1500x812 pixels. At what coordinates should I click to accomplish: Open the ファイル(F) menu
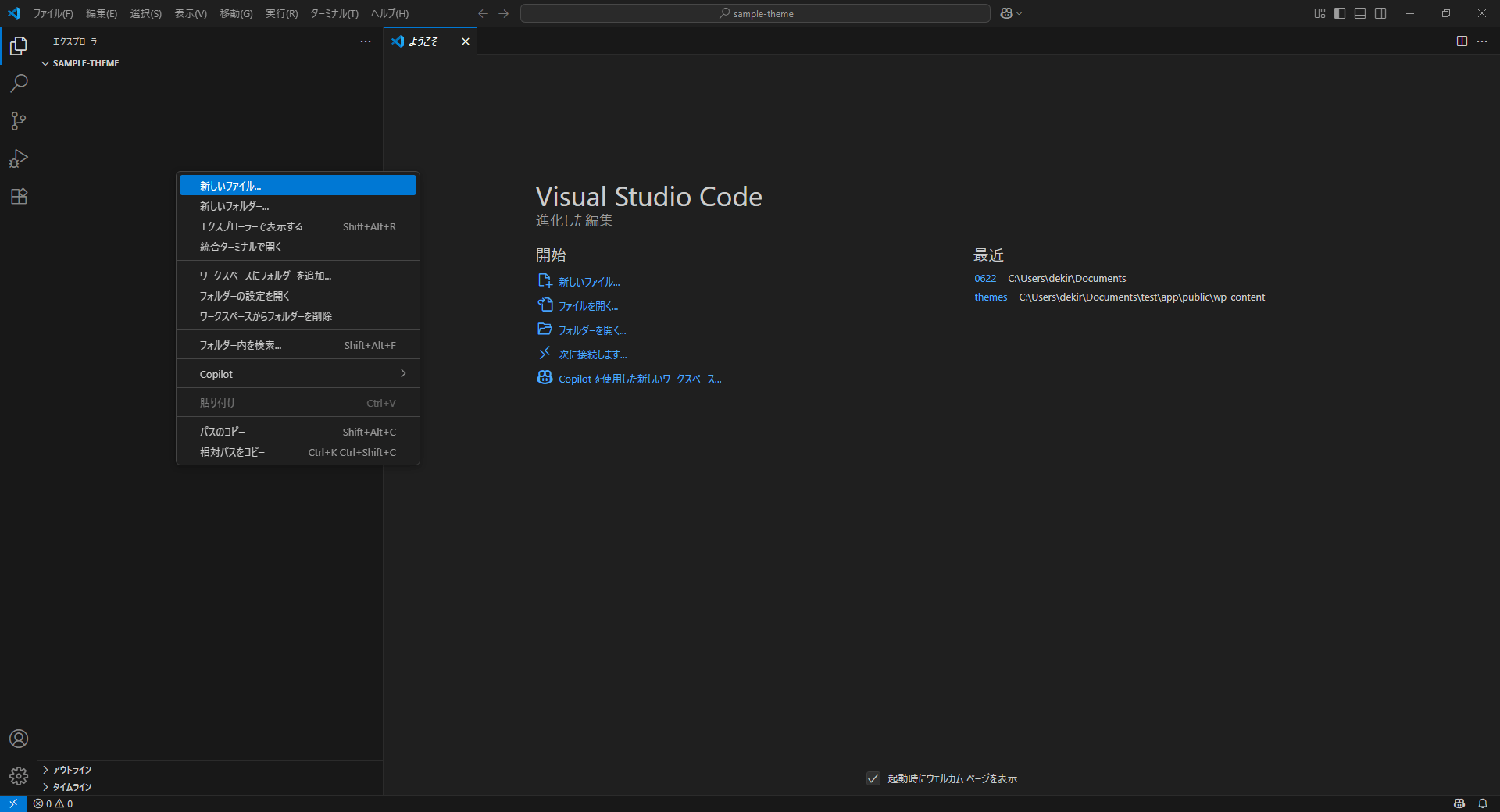53,13
